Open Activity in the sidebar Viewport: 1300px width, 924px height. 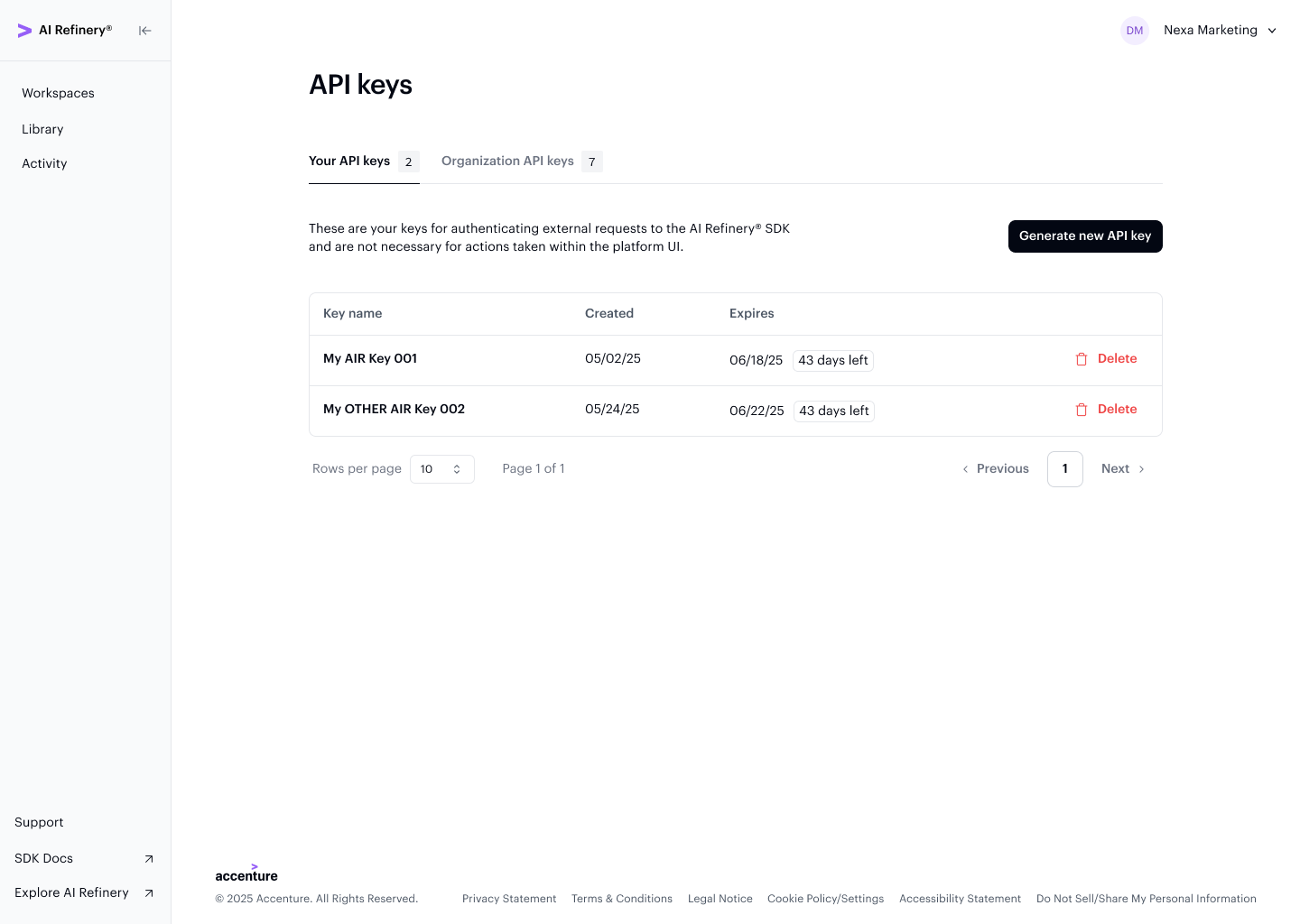click(x=44, y=163)
